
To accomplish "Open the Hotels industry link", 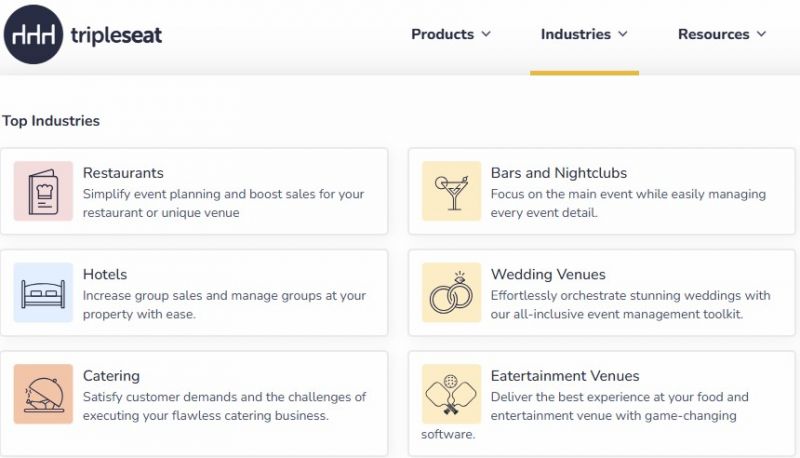I will (x=105, y=274).
